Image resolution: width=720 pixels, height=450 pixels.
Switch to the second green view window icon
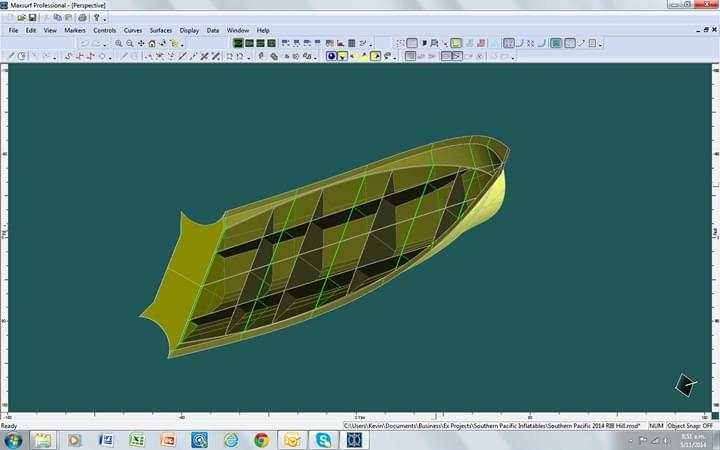pos(249,43)
